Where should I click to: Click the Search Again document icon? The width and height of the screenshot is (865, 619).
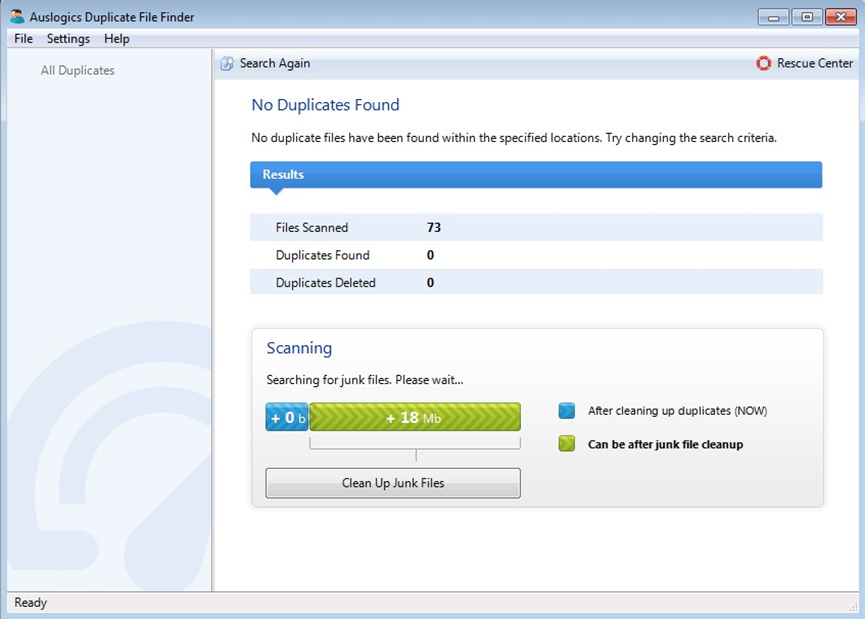[x=227, y=63]
